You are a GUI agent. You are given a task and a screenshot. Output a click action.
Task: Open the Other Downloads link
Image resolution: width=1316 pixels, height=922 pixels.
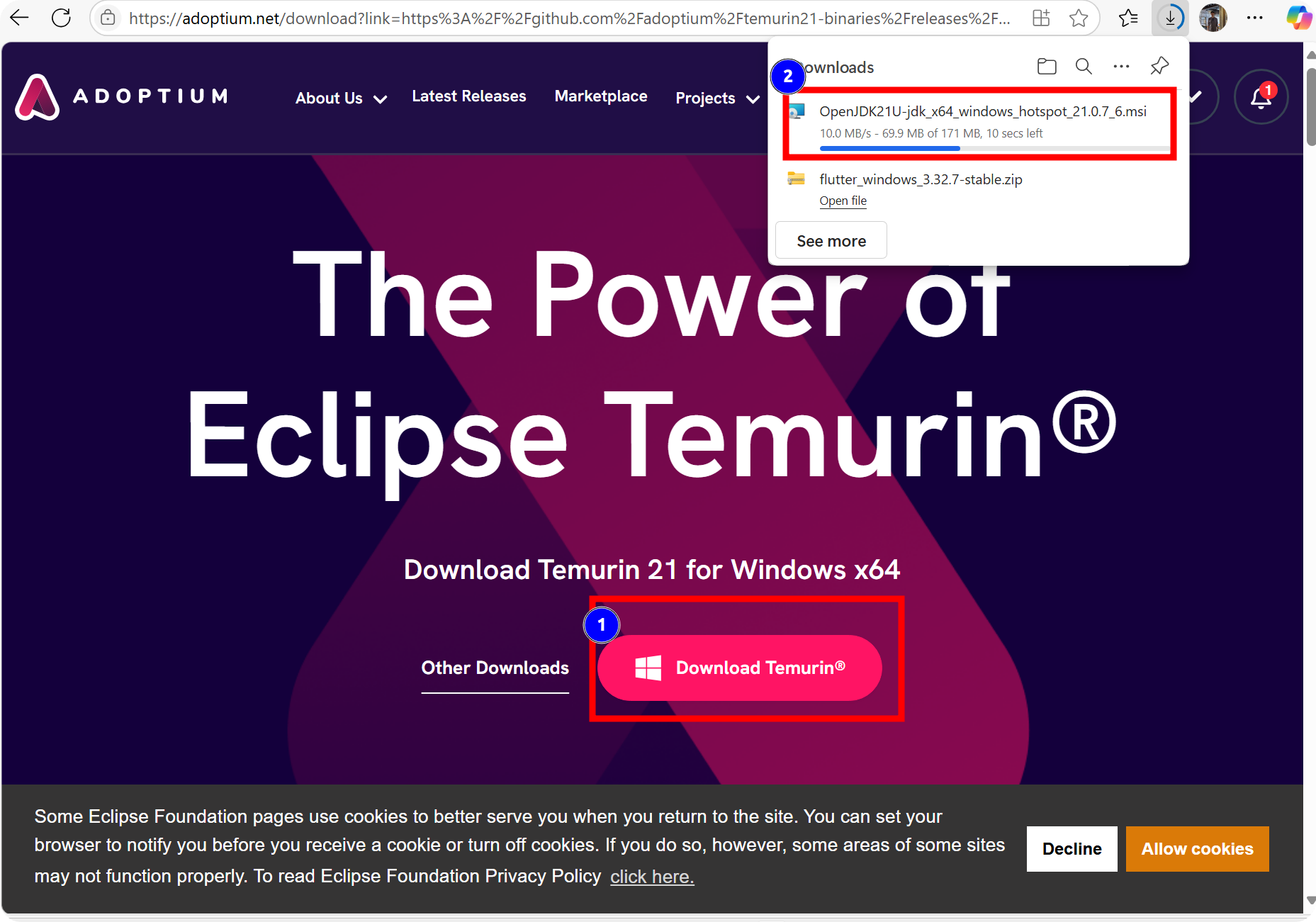(495, 668)
